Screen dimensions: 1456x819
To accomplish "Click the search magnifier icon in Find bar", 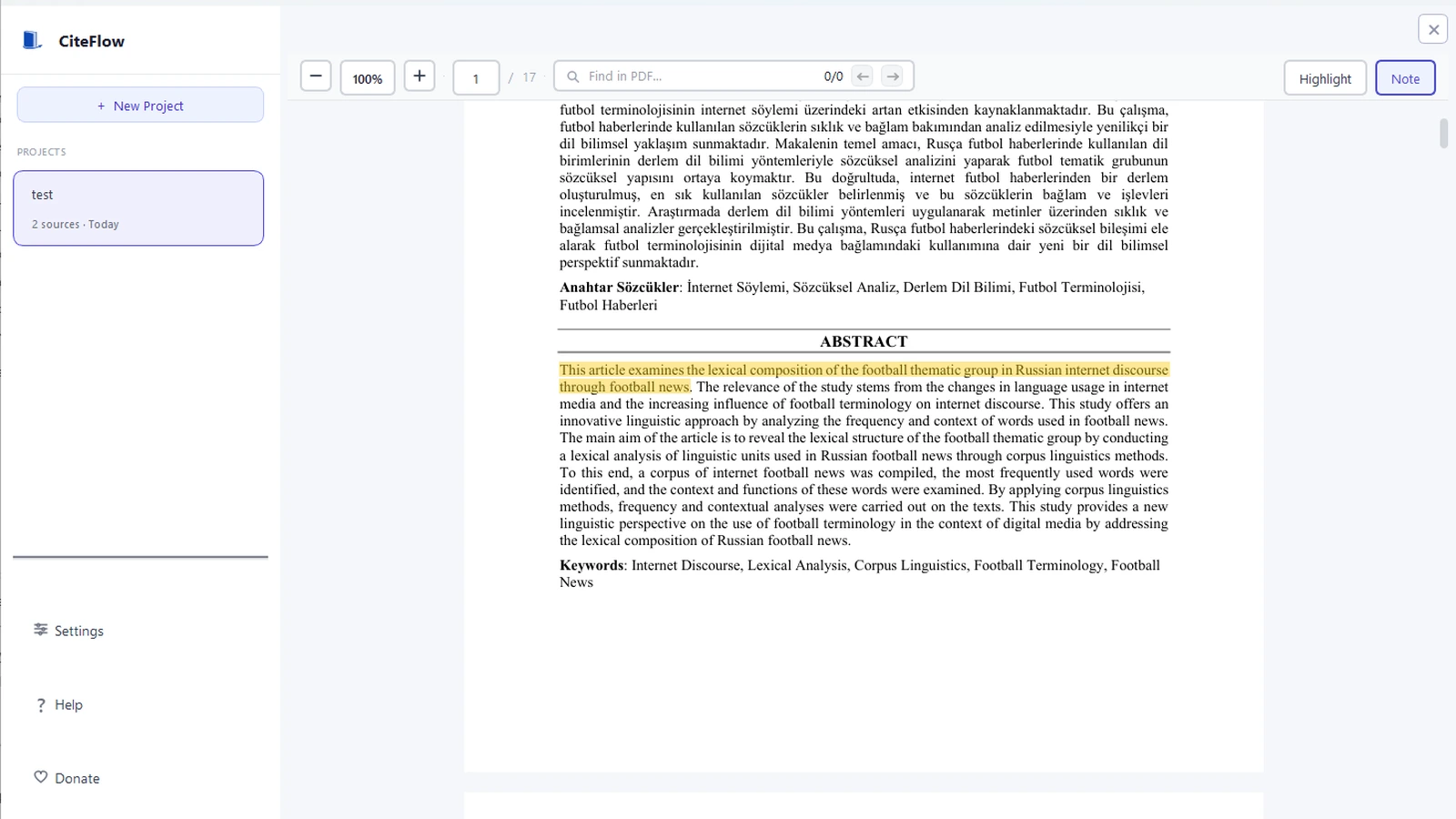I will 572,76.
